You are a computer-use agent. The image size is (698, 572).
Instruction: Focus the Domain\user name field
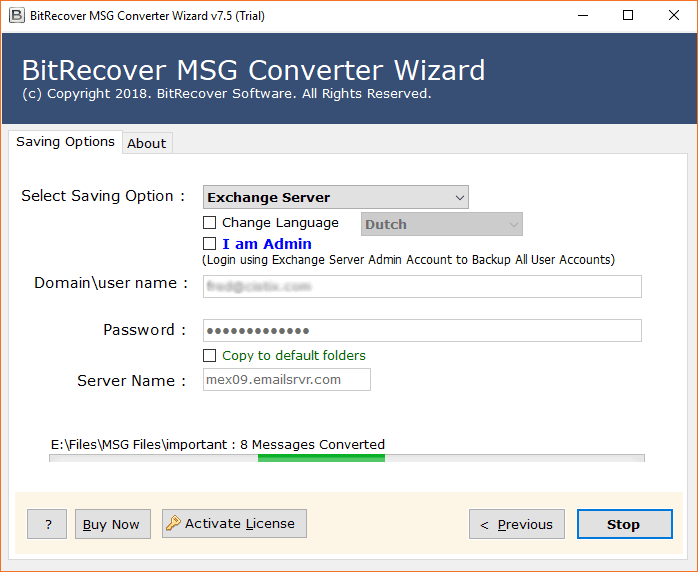pos(422,286)
